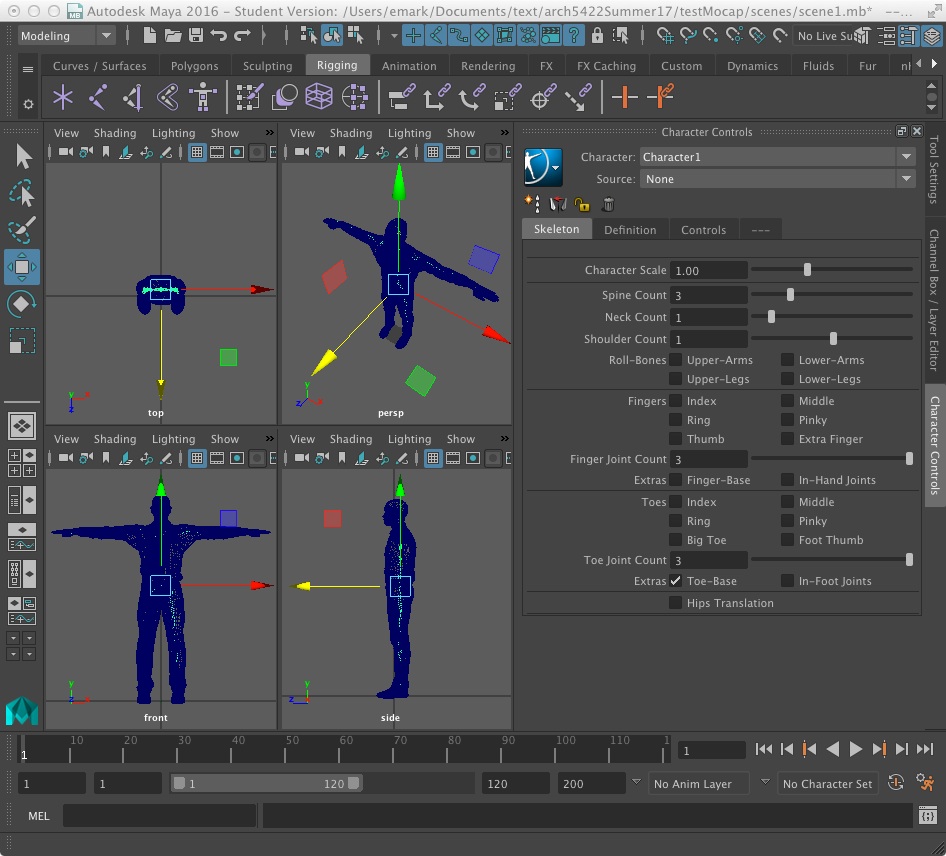
Task: Expand the Source dropdown set to None
Action: pos(778,179)
